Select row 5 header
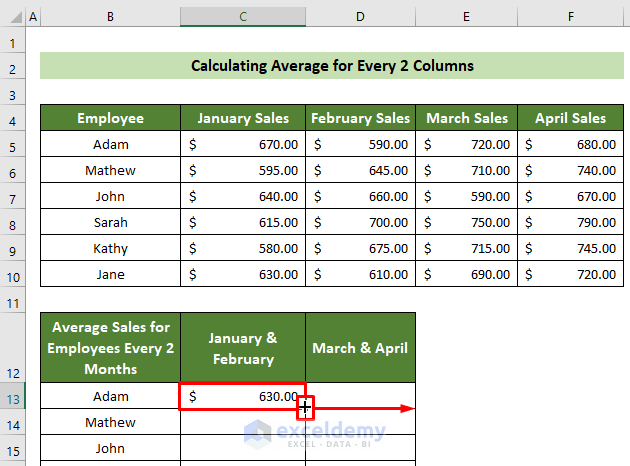This screenshot has width=630, height=466. [12, 144]
